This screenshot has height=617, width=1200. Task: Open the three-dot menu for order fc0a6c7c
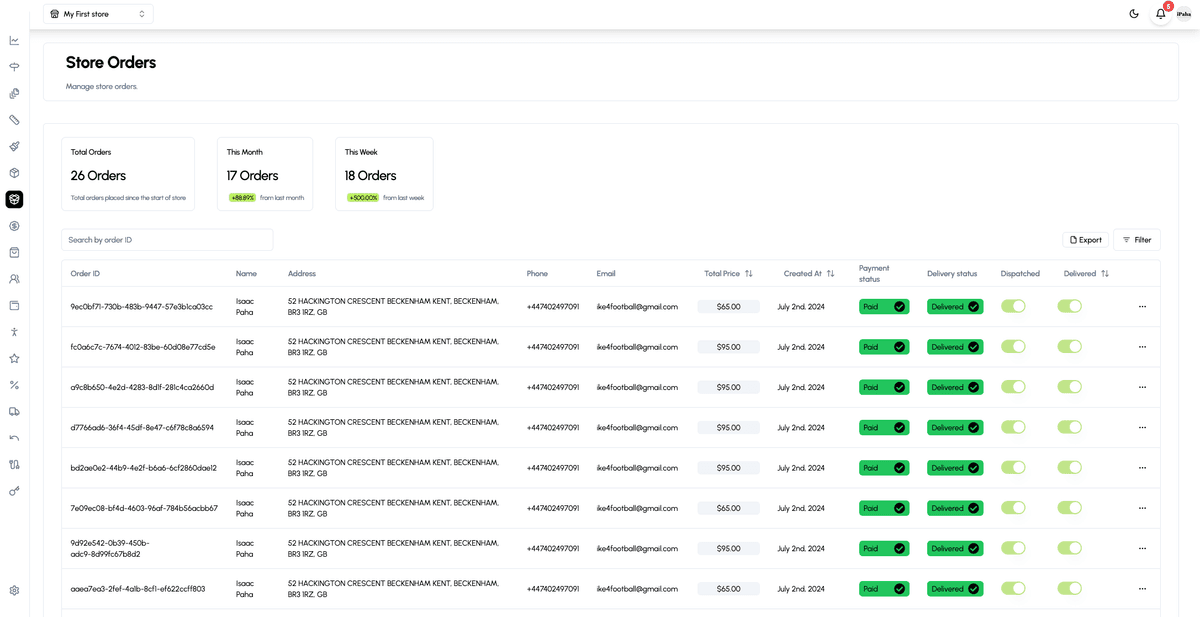pos(1142,347)
